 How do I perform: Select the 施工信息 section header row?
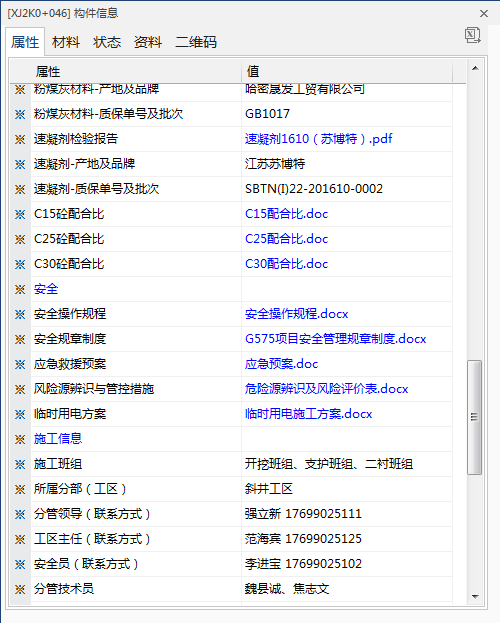[231, 439]
